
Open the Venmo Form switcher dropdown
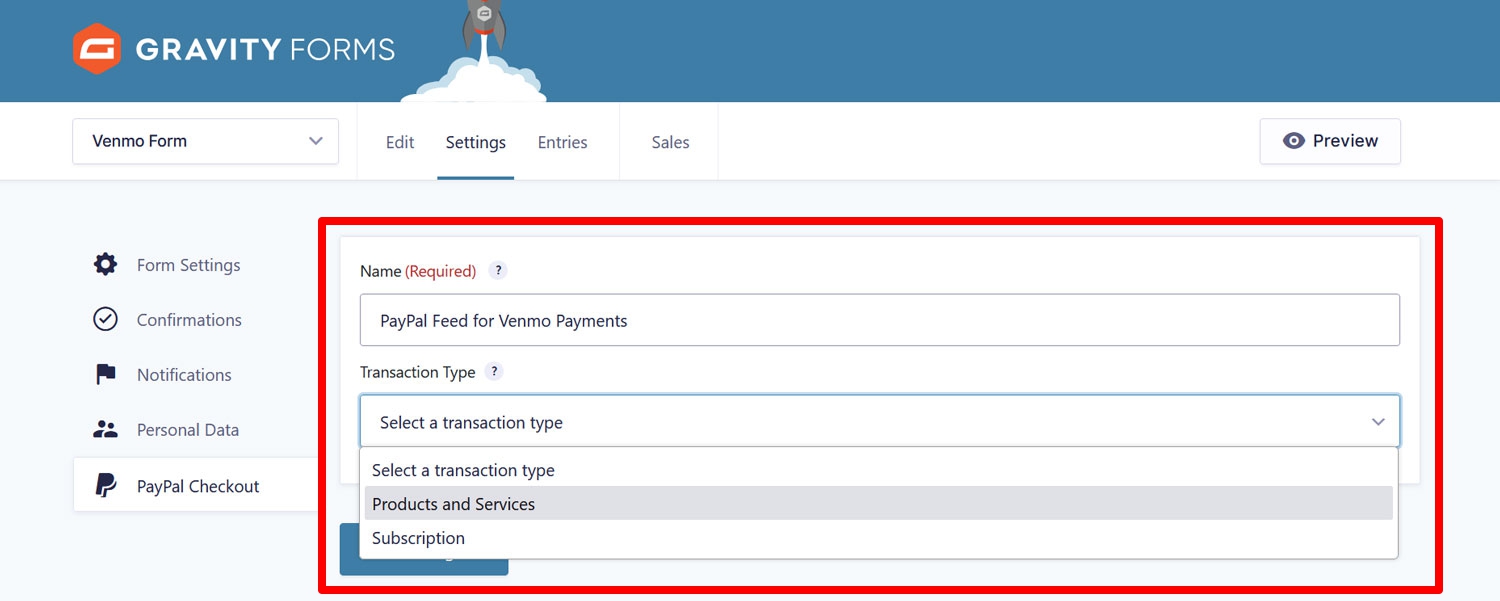tap(206, 141)
